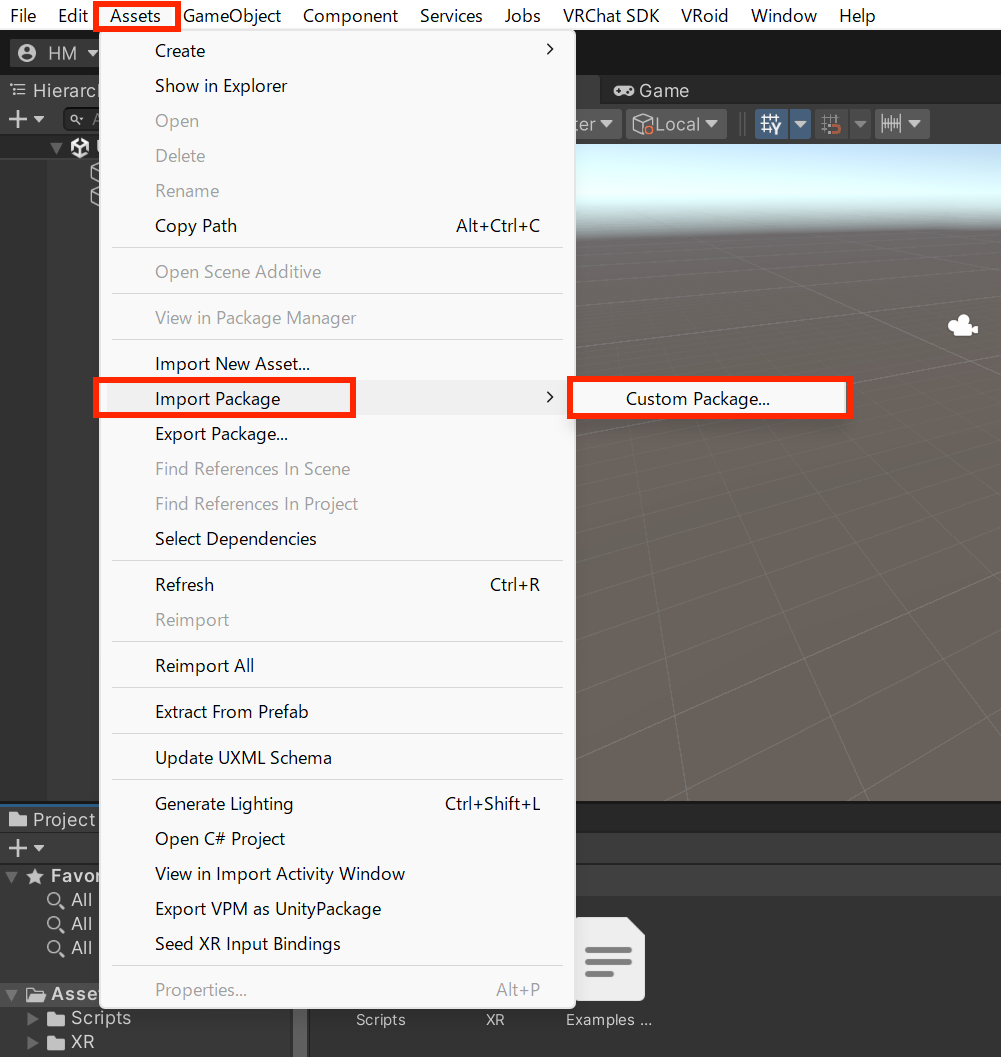The width and height of the screenshot is (1001, 1057).
Task: Open the Edit menu
Action: click(72, 16)
